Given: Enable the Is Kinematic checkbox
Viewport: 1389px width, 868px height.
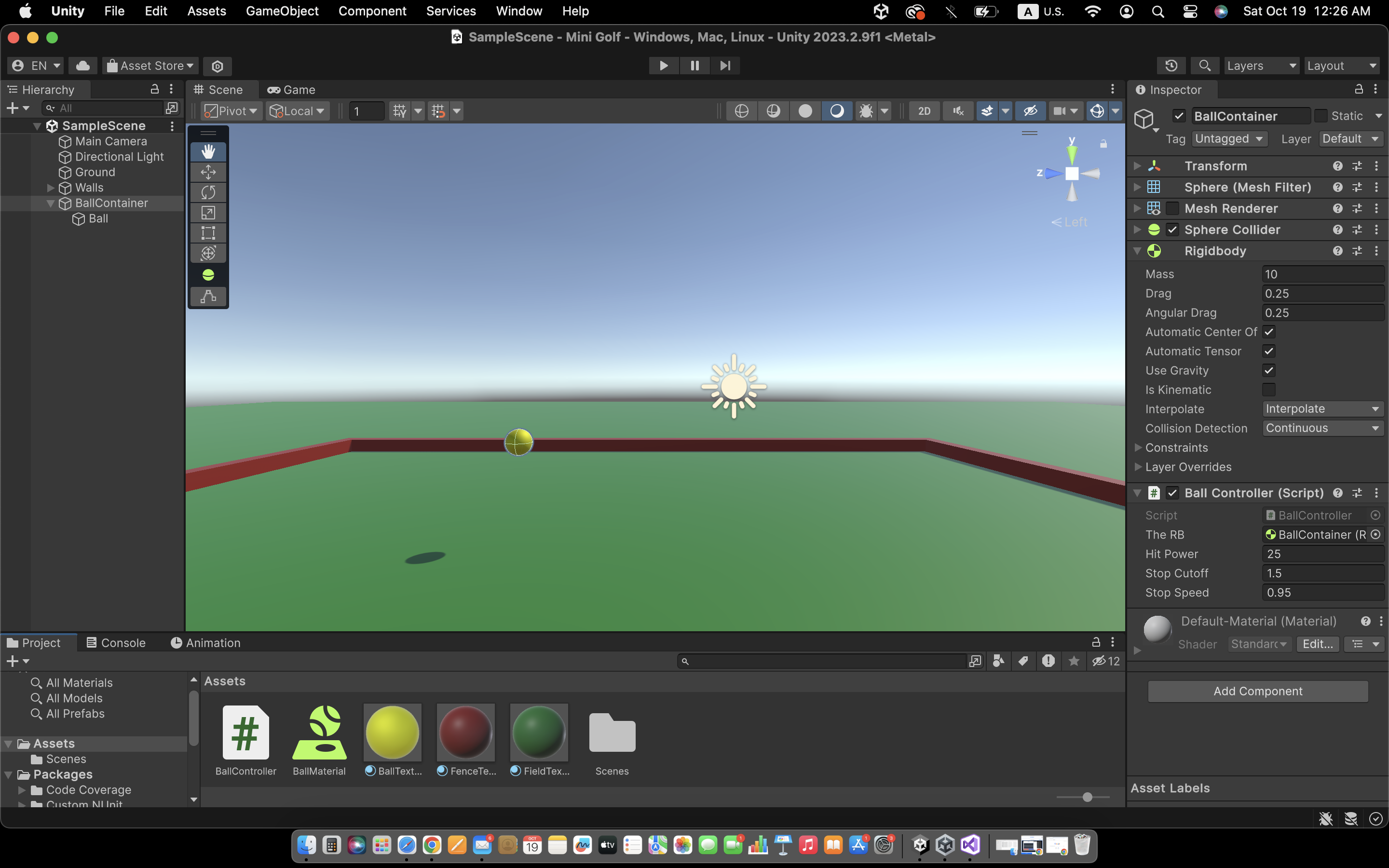Looking at the screenshot, I should click(x=1268, y=390).
